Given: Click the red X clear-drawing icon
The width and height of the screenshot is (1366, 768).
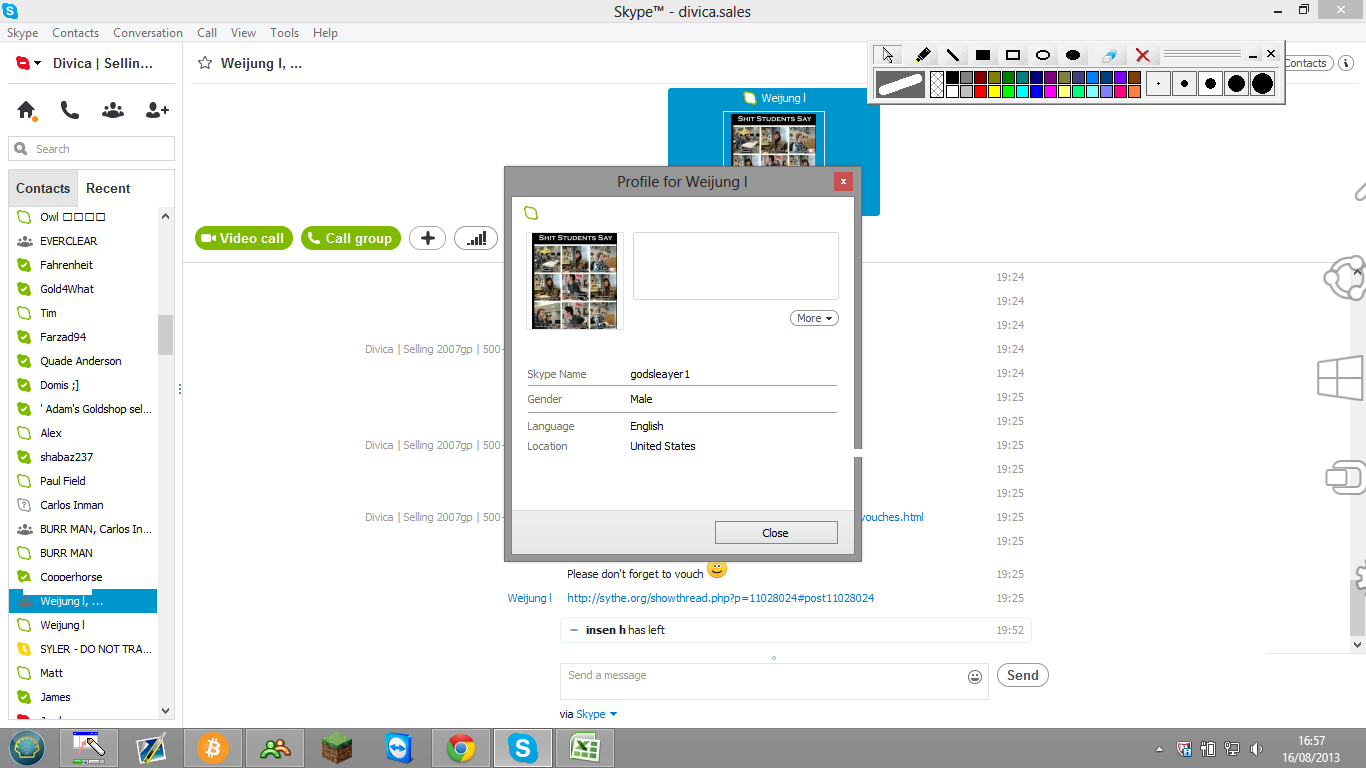Looking at the screenshot, I should pyautogui.click(x=1142, y=55).
